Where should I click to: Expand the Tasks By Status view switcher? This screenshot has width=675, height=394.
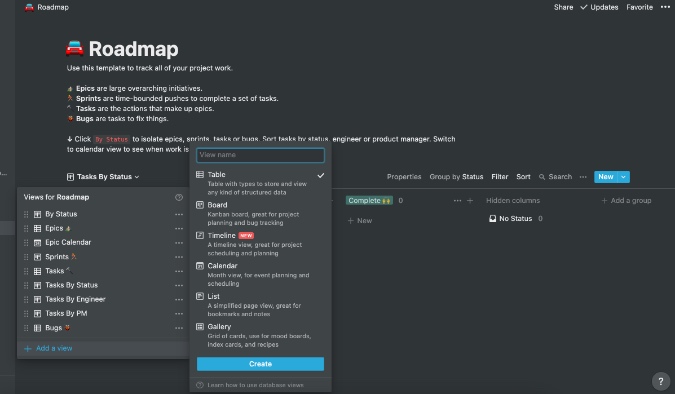[x=103, y=177]
